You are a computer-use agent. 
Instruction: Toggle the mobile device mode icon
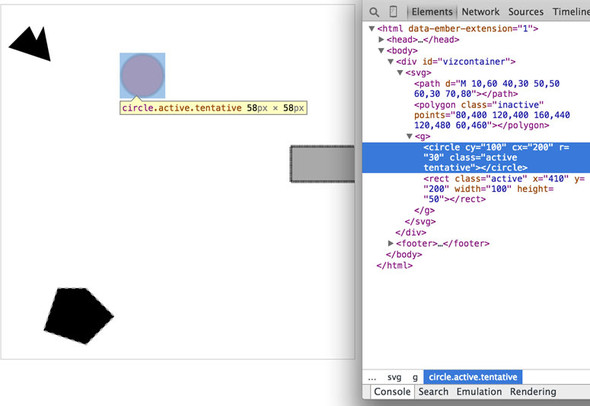(393, 12)
